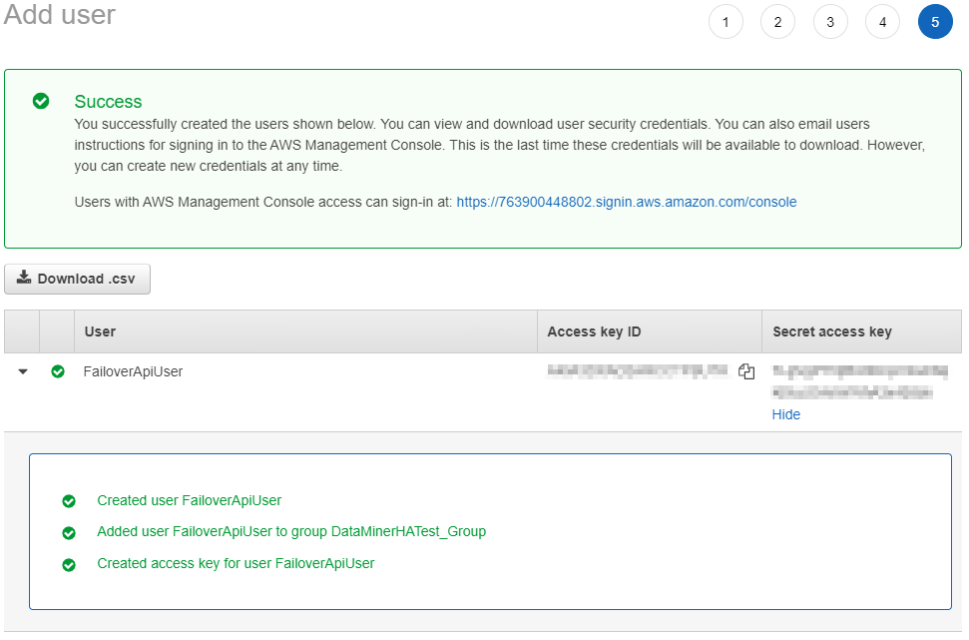Collapse the FailoverApiUser row details
969x640 pixels.
[x=23, y=372]
